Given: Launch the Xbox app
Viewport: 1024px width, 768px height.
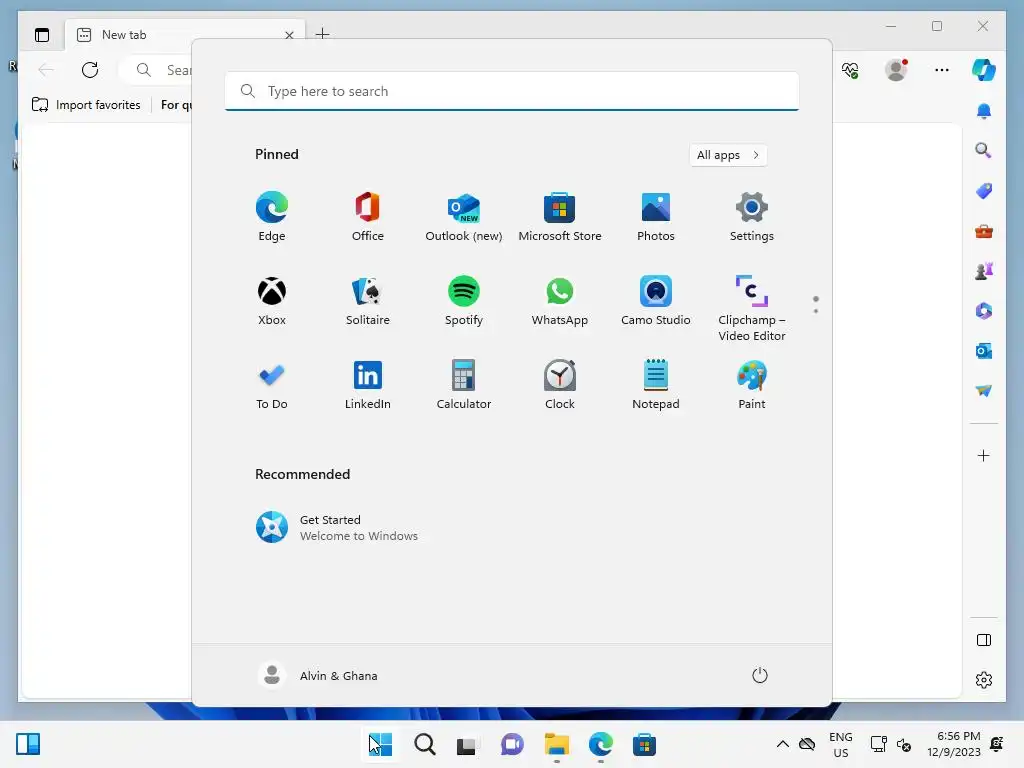Looking at the screenshot, I should pyautogui.click(x=272, y=301).
